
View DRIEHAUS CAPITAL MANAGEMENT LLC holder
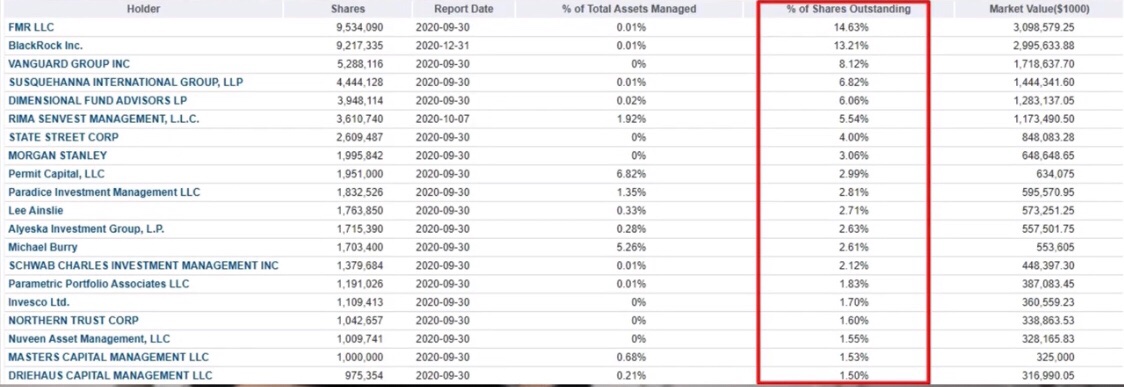coord(110,376)
